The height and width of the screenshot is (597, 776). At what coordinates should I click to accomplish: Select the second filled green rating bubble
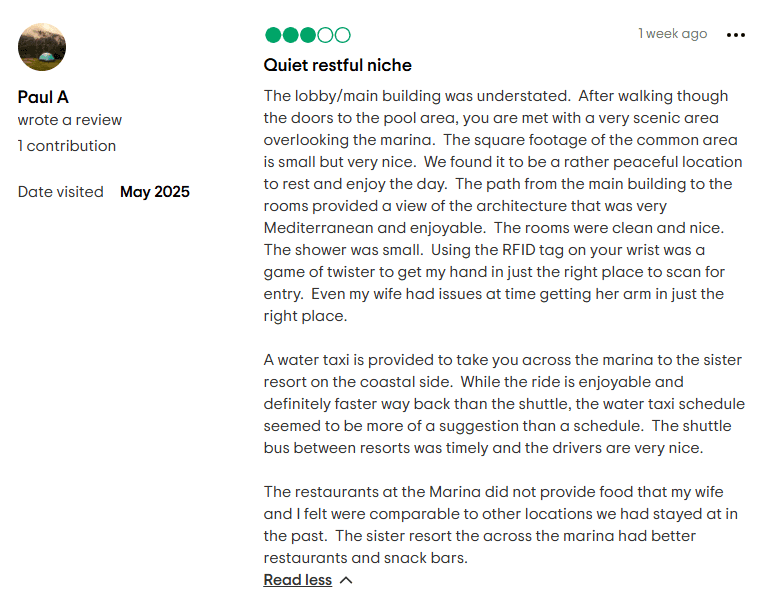point(291,35)
